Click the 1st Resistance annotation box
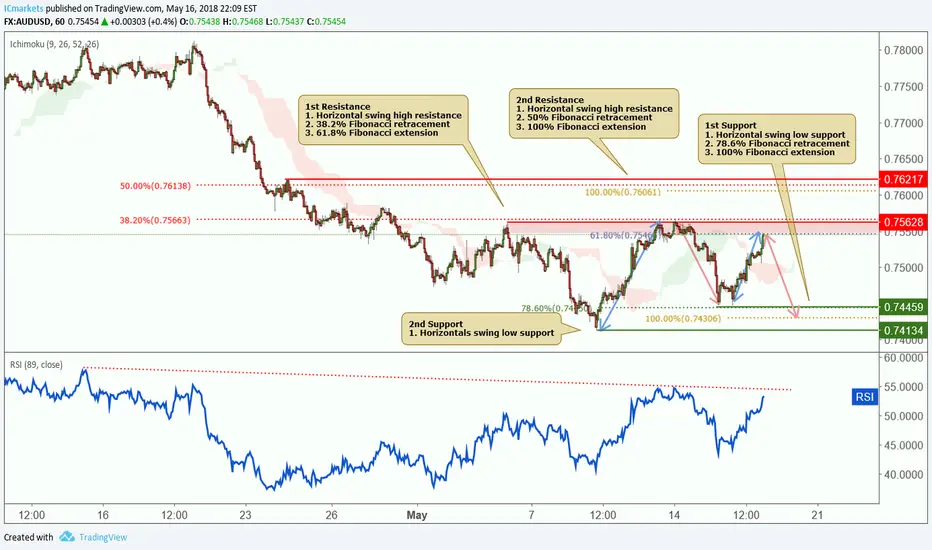 coord(383,120)
